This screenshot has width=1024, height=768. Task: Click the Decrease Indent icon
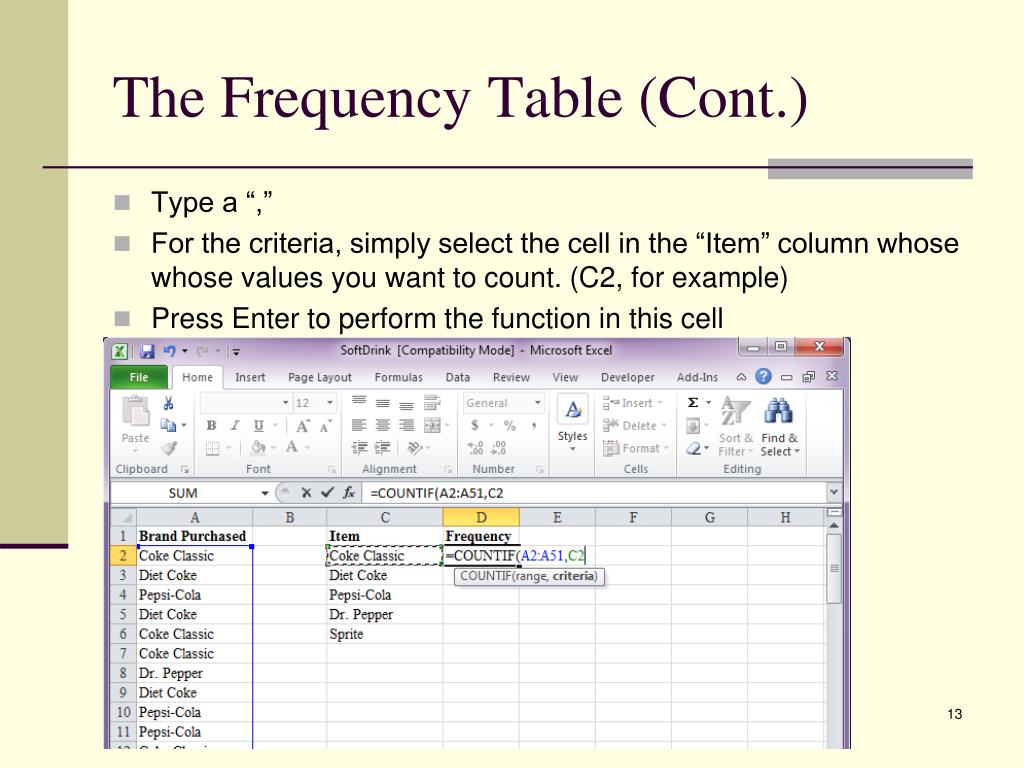(359, 447)
